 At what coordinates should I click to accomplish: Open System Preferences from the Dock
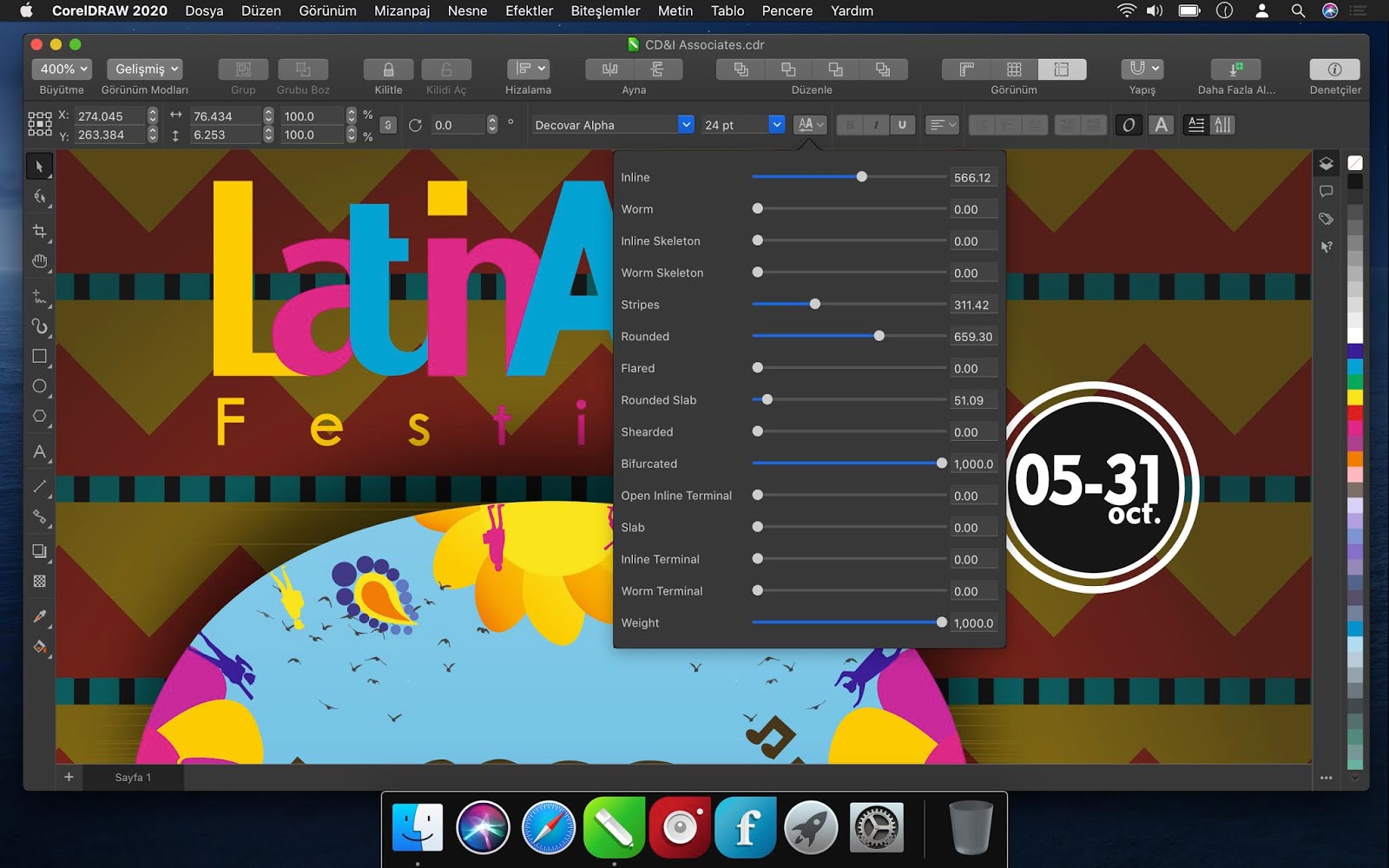pos(877,827)
